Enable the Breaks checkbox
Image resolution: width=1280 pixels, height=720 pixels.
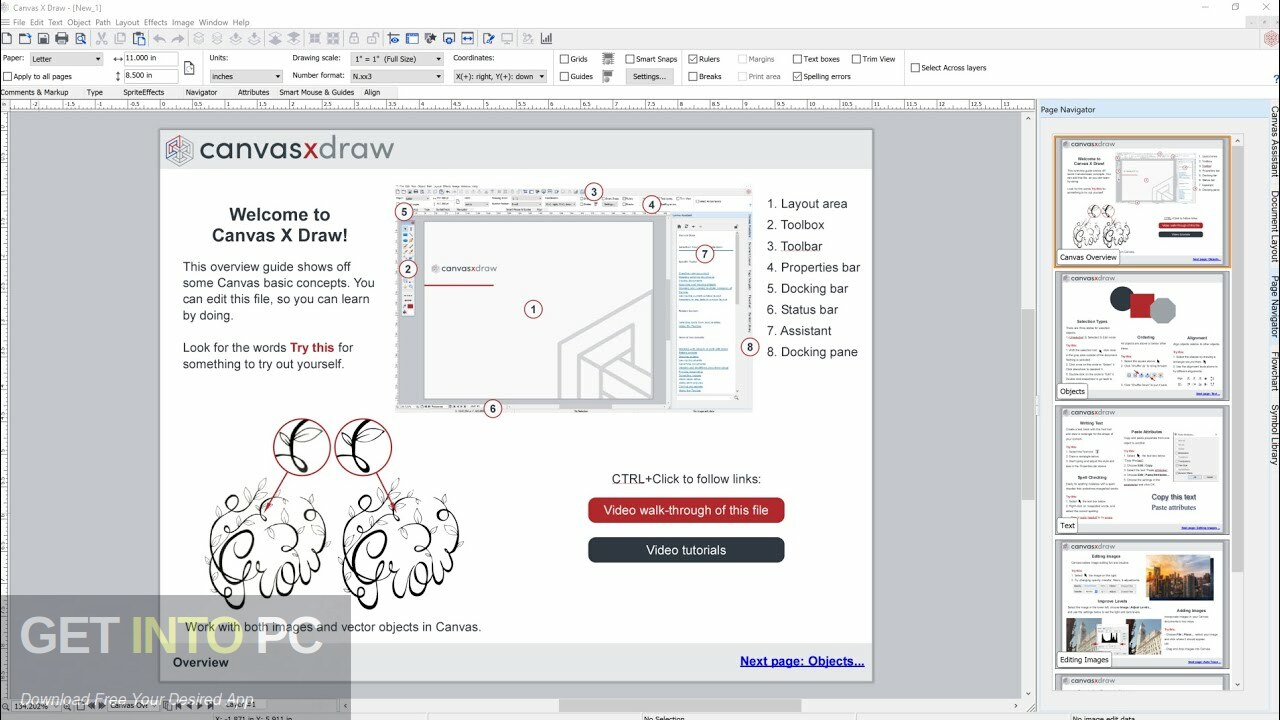click(x=693, y=76)
